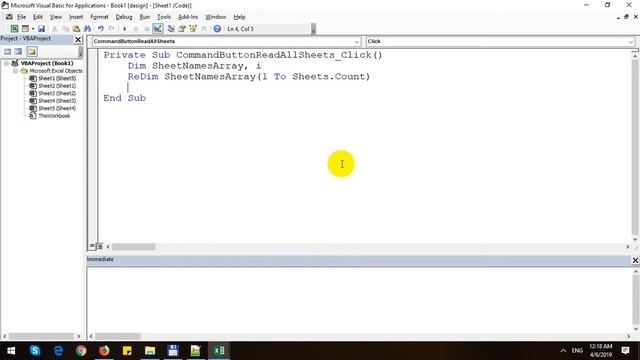Select Sheet1 (Sheet5) in project tree
640x360 pixels.
tap(57, 78)
